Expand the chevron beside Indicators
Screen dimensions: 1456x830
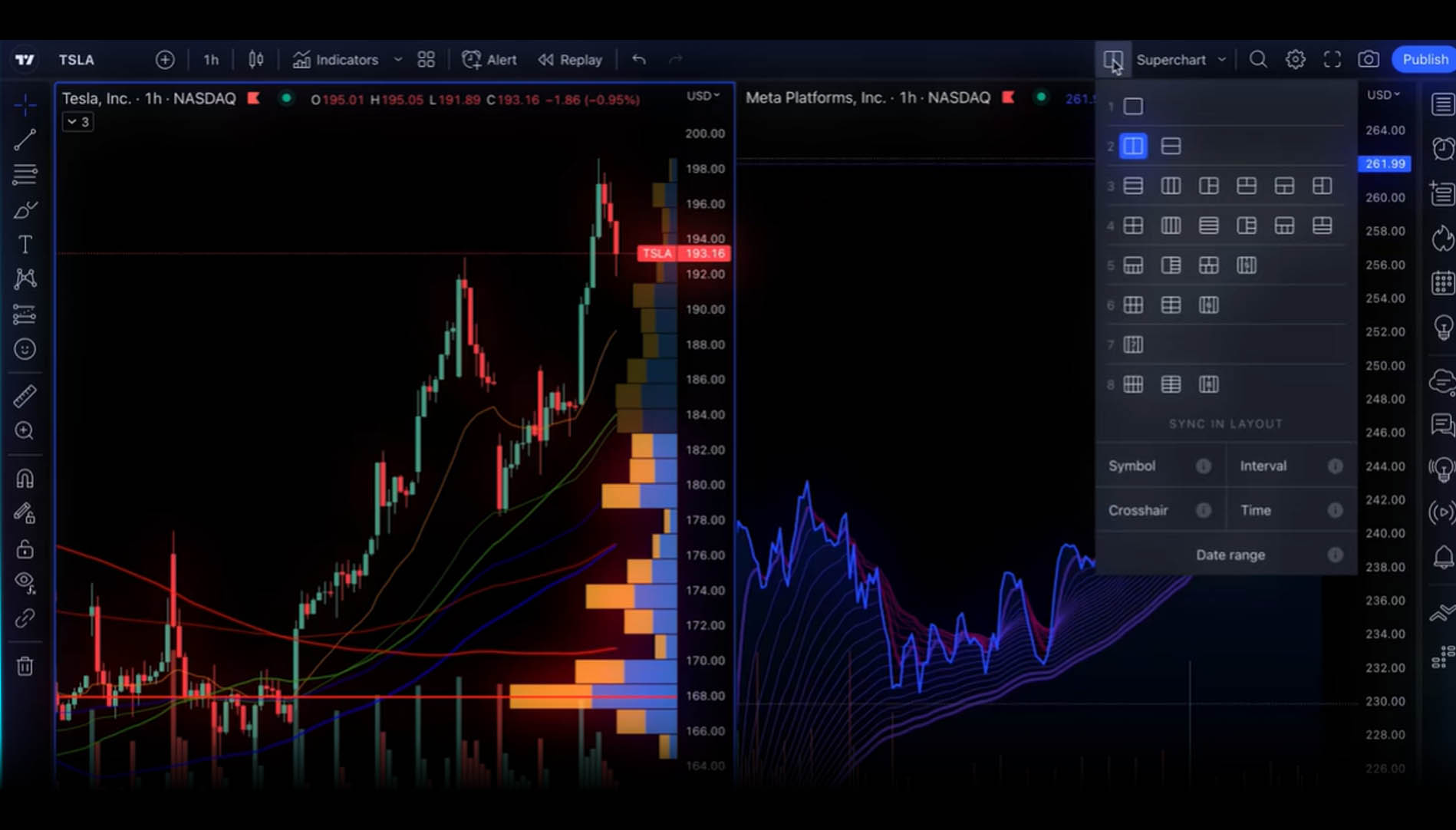pyautogui.click(x=397, y=60)
